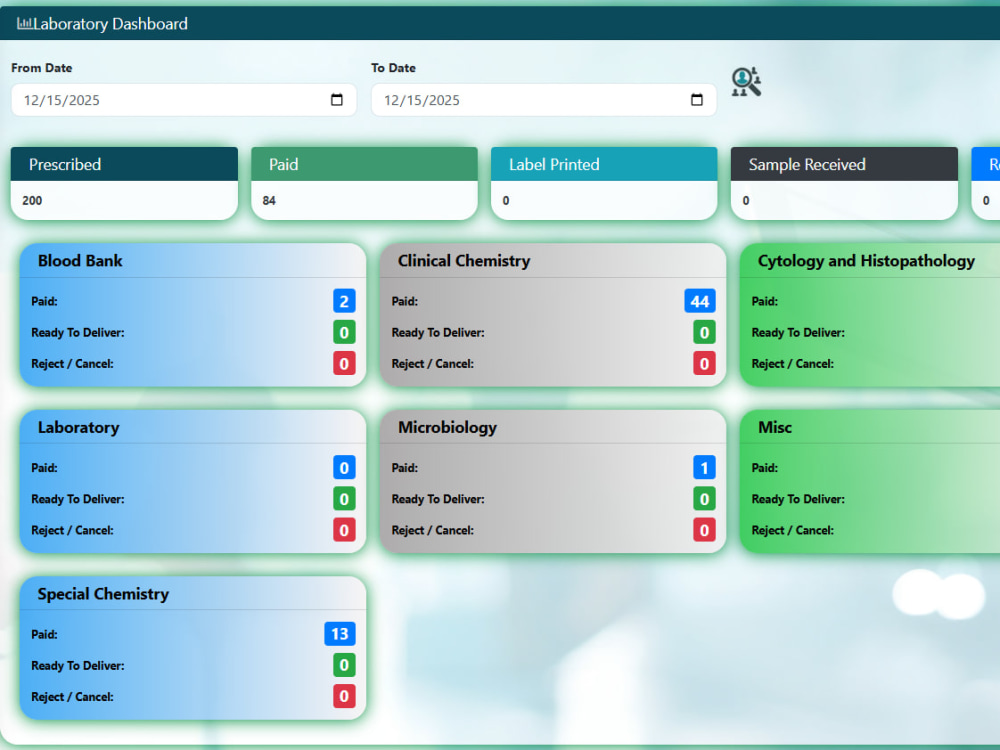This screenshot has height=750, width=1000.
Task: Click Paid label in Cytology and Histopathology card
Action: point(765,301)
